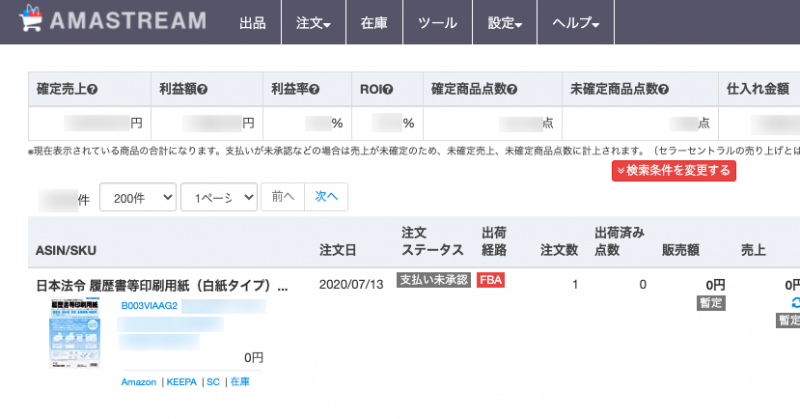Click the help icon beside ROI
800x419 pixels.
(388, 89)
